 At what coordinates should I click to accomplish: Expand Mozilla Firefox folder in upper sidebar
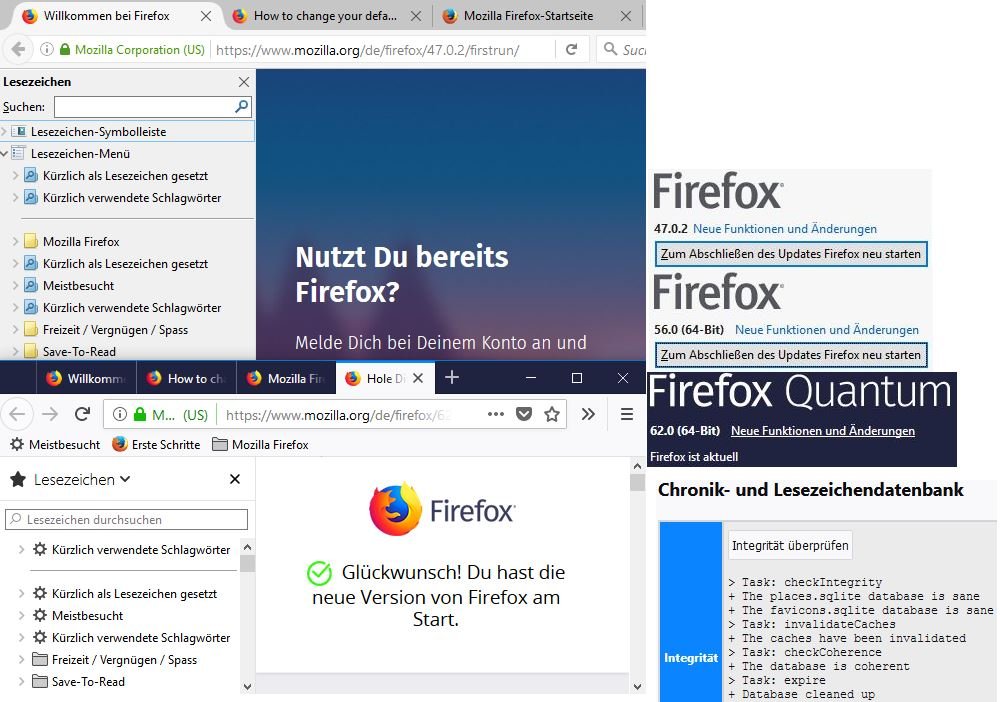pyautogui.click(x=15, y=242)
